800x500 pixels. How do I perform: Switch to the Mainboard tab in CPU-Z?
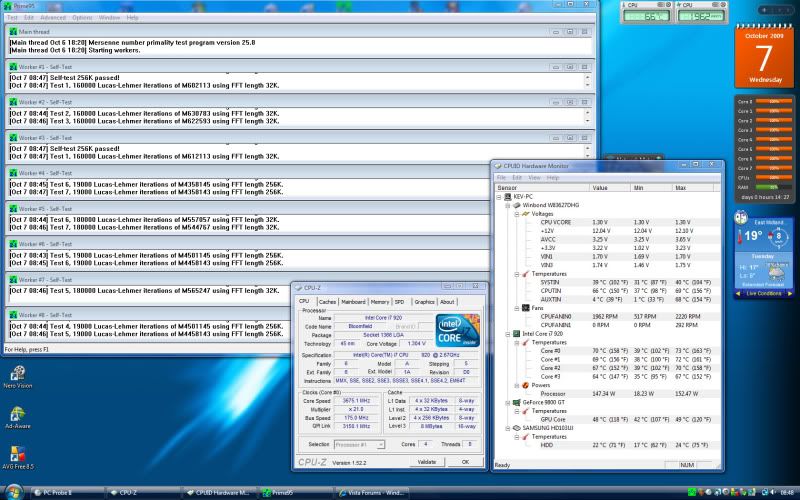(x=353, y=302)
